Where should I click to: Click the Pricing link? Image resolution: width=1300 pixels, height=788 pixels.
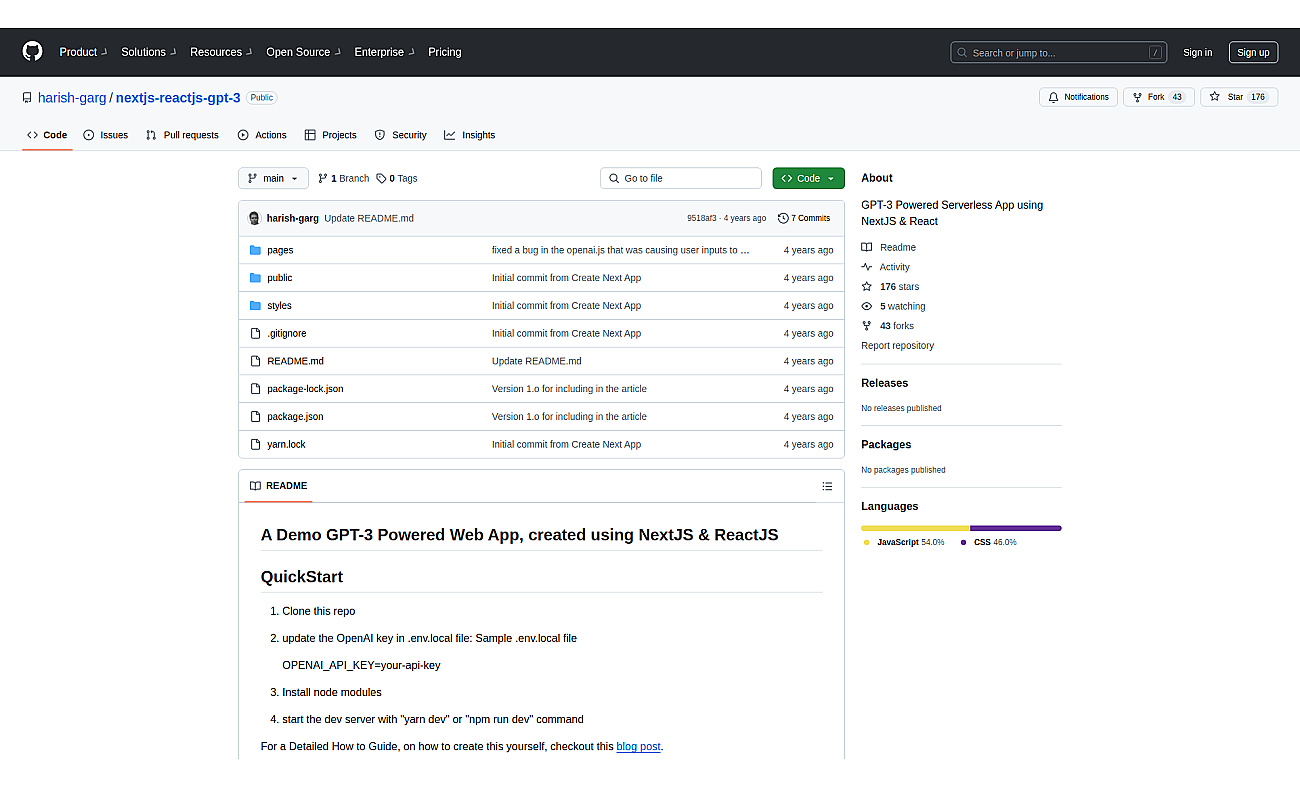coord(445,52)
